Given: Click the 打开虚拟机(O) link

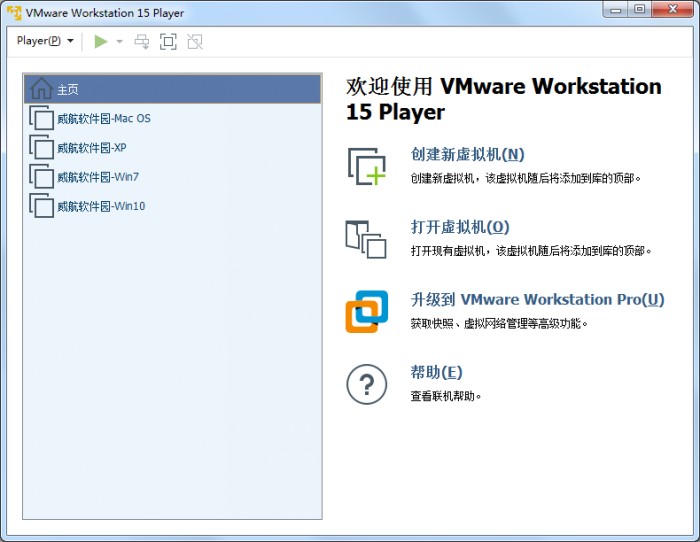Looking at the screenshot, I should coord(460,227).
